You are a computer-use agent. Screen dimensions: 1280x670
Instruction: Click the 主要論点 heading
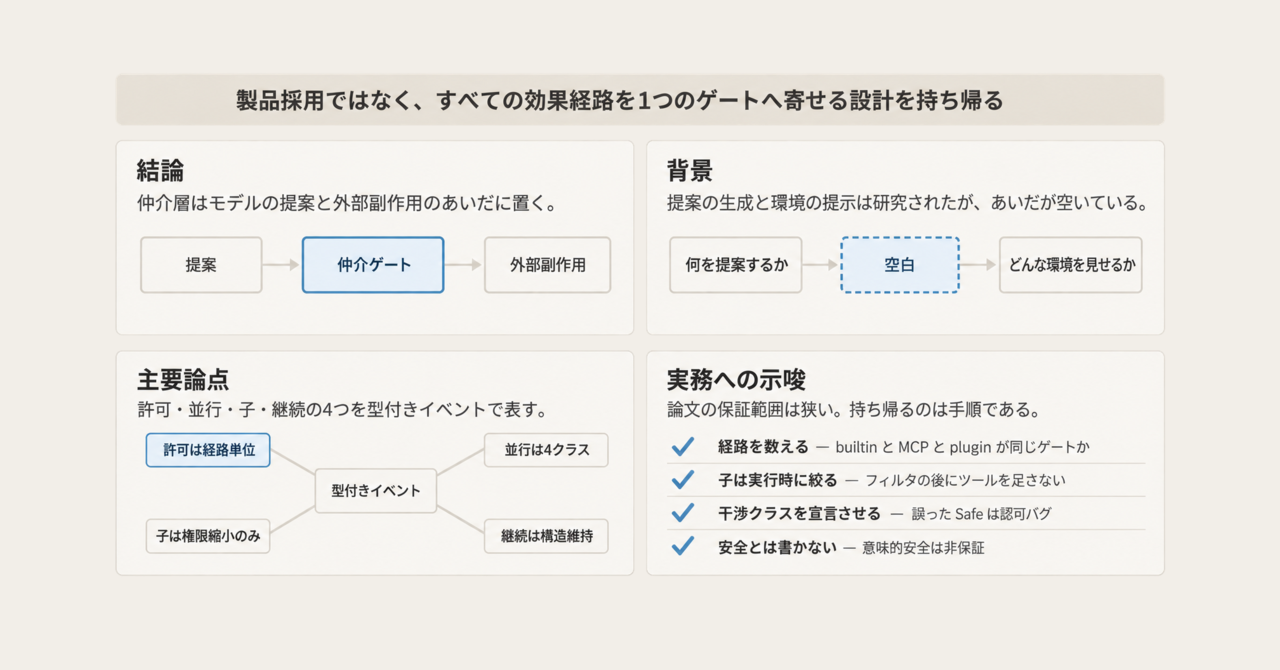[x=183, y=380]
